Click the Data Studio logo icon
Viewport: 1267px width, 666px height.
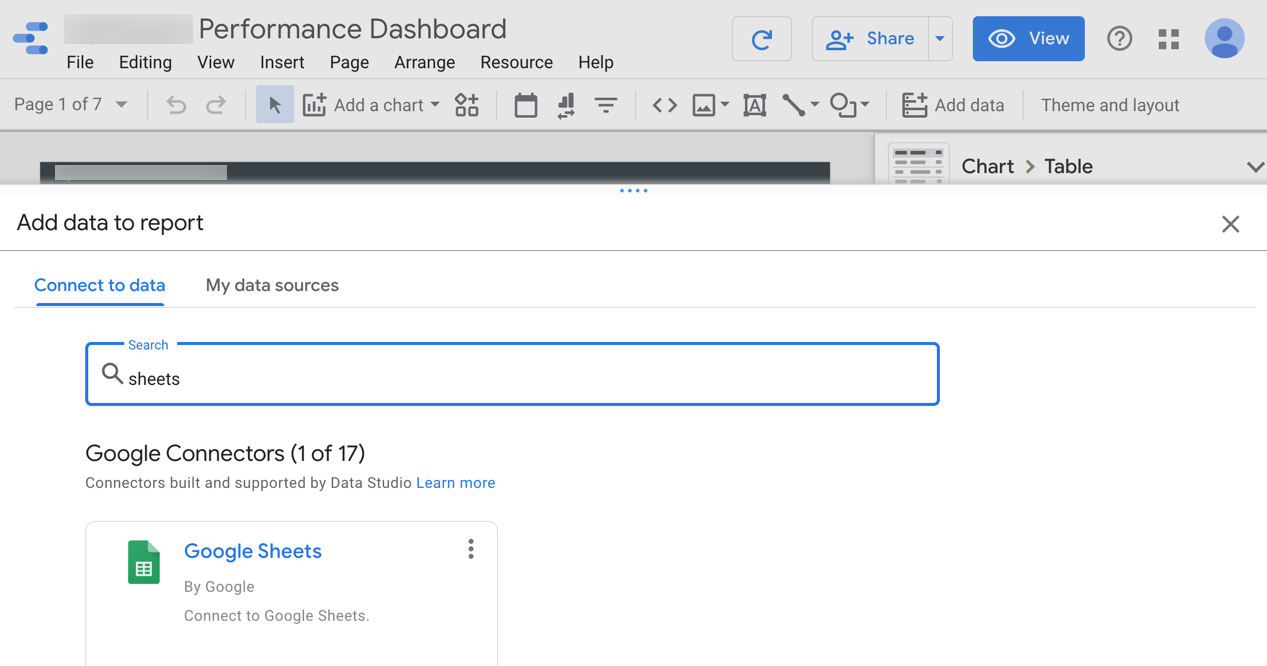31,38
